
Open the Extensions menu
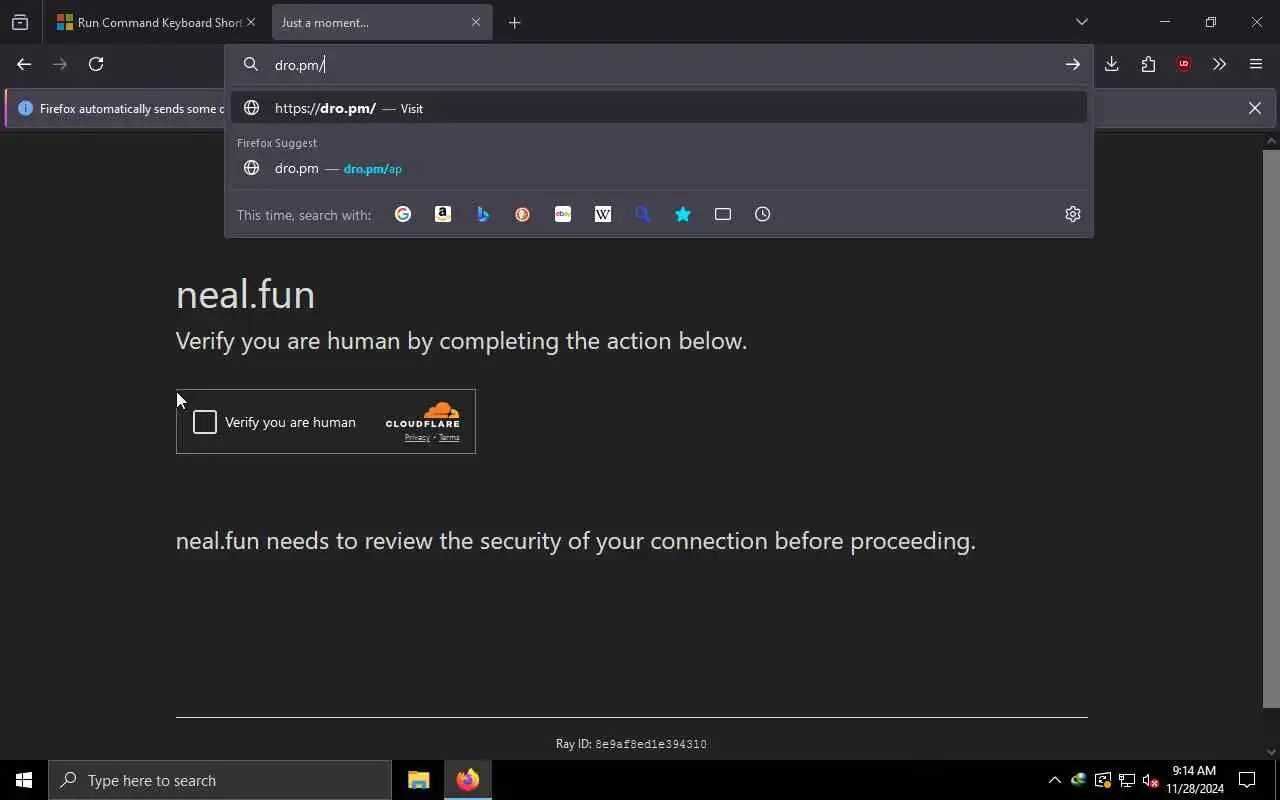pyautogui.click(x=1148, y=64)
